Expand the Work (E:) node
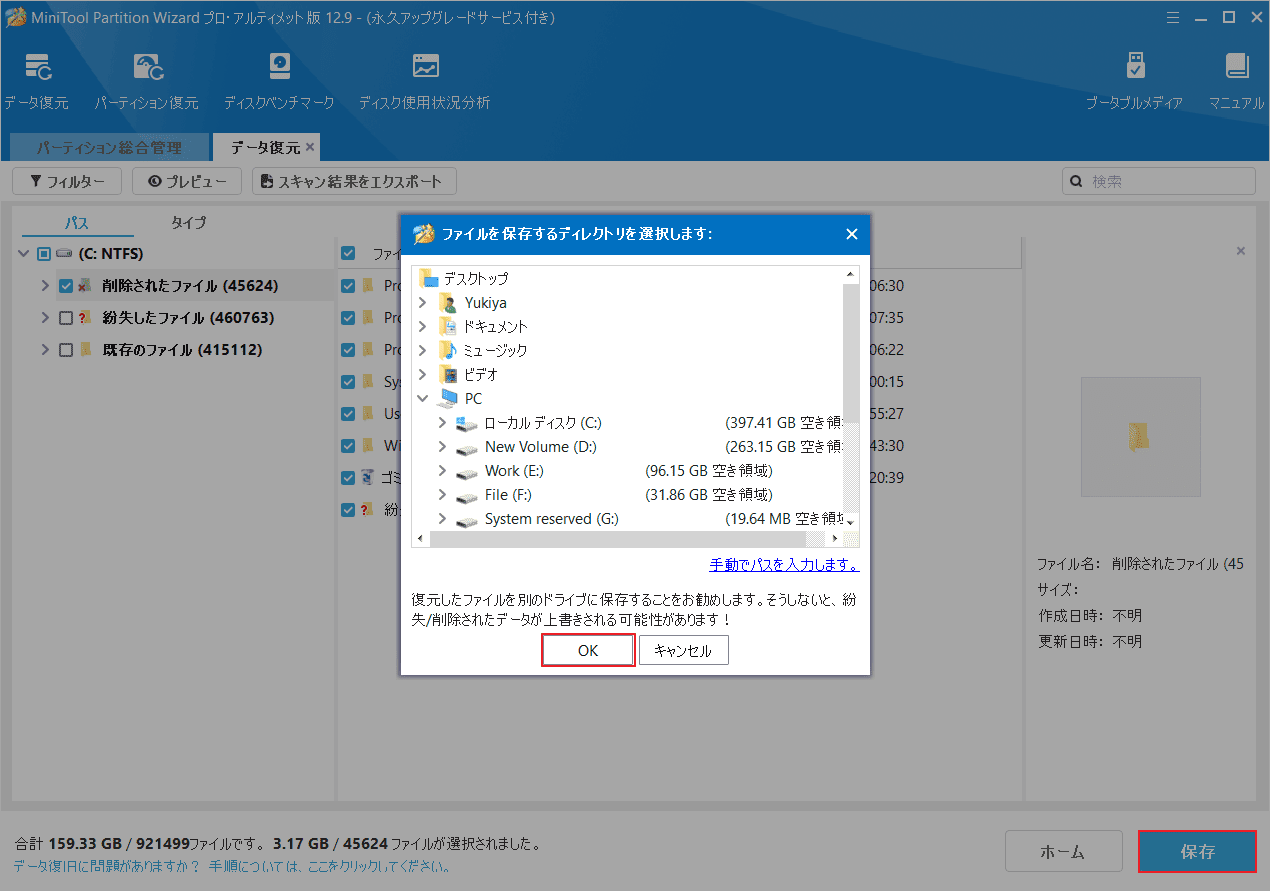 point(442,471)
